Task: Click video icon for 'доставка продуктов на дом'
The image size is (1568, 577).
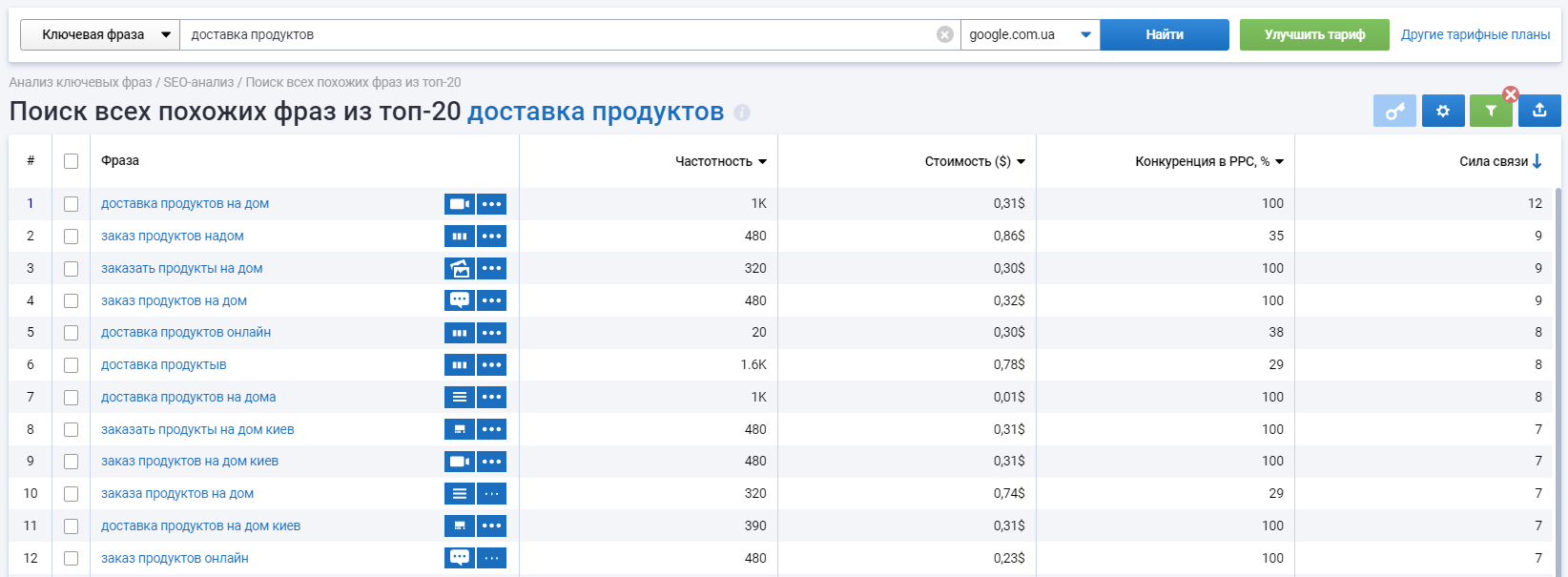Action: coord(460,204)
